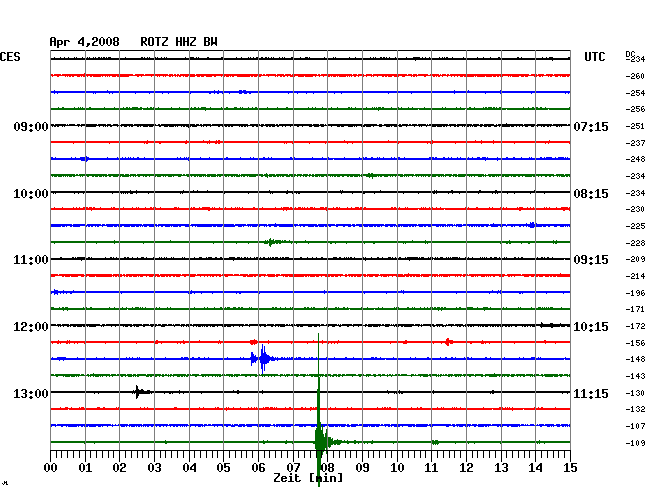Click DC offset value '-209'
Image resolution: width=650 pixels, height=494 pixels.
point(635,259)
